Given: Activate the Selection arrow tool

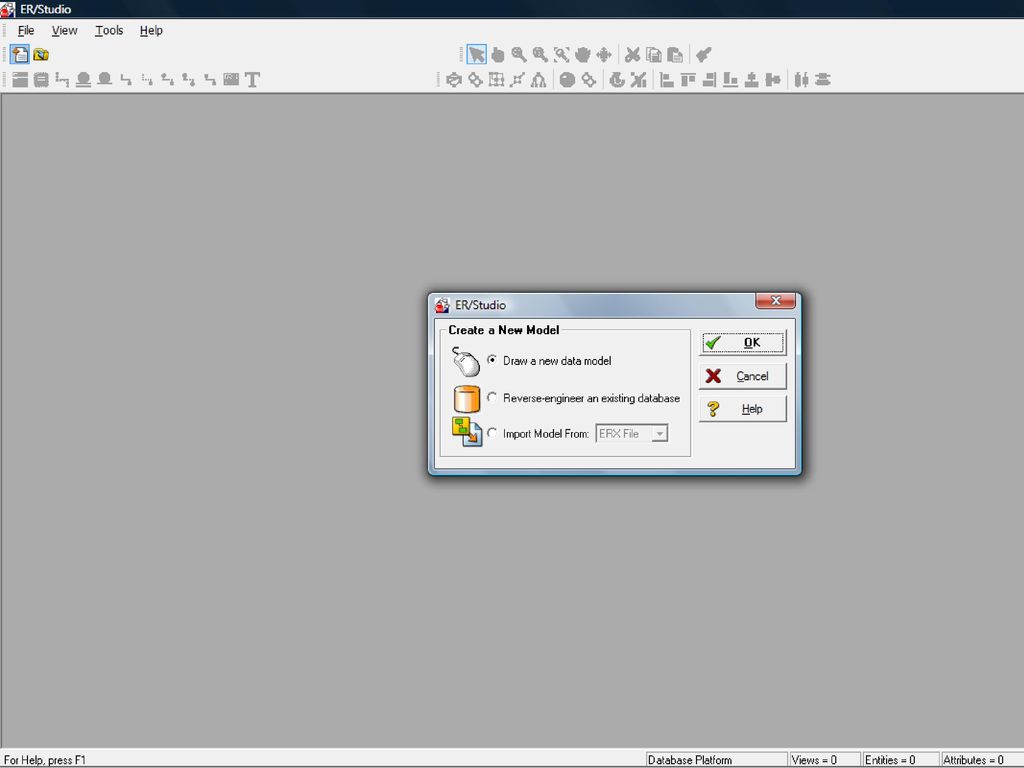Looking at the screenshot, I should 477,55.
